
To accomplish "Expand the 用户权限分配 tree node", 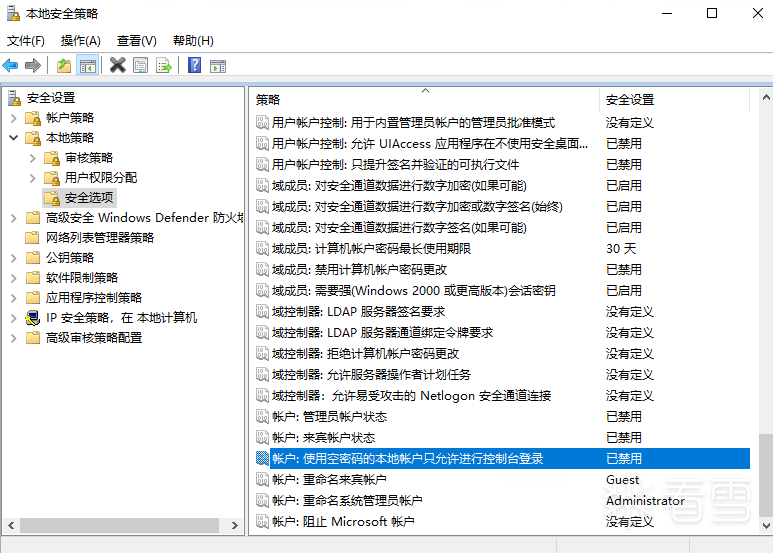I will tap(33, 178).
